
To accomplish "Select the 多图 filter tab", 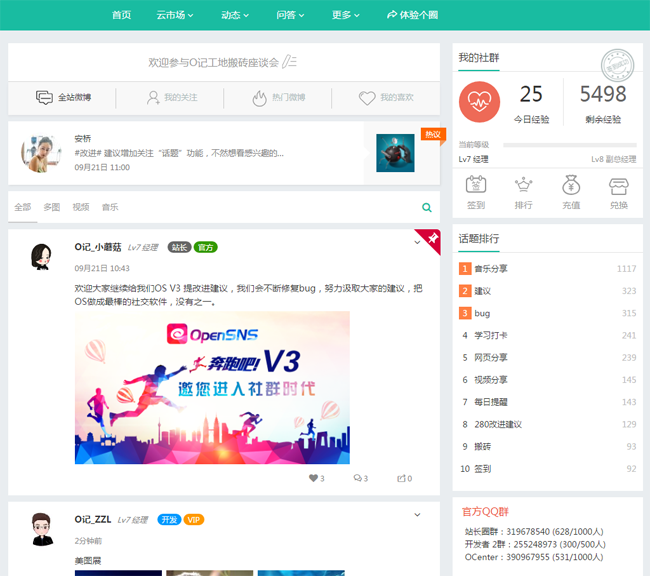I will [52, 207].
